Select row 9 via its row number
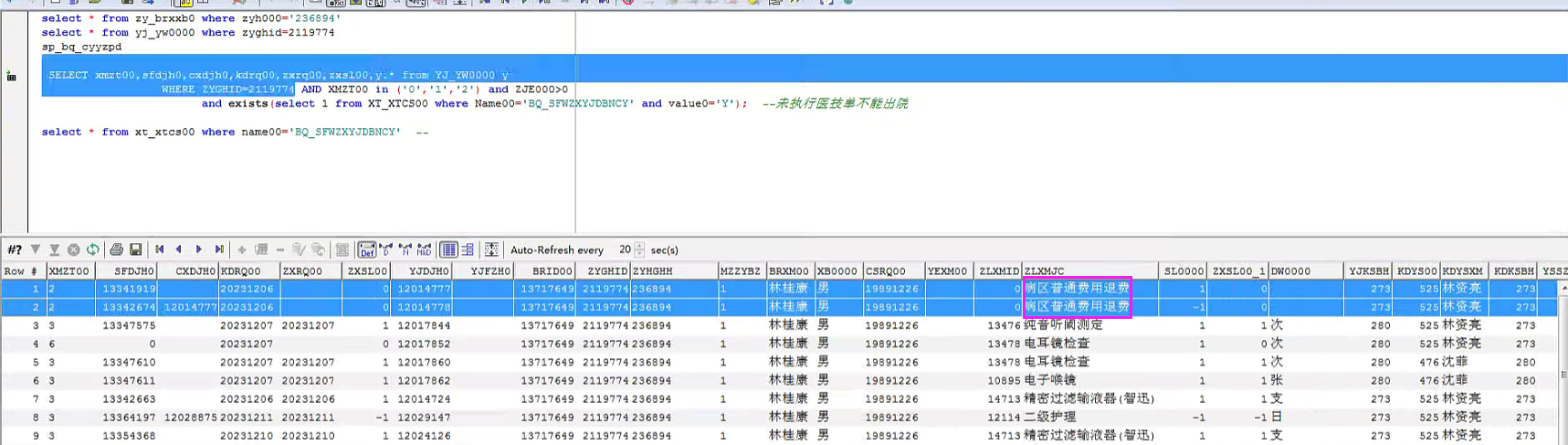The image size is (1568, 445). [x=22, y=435]
